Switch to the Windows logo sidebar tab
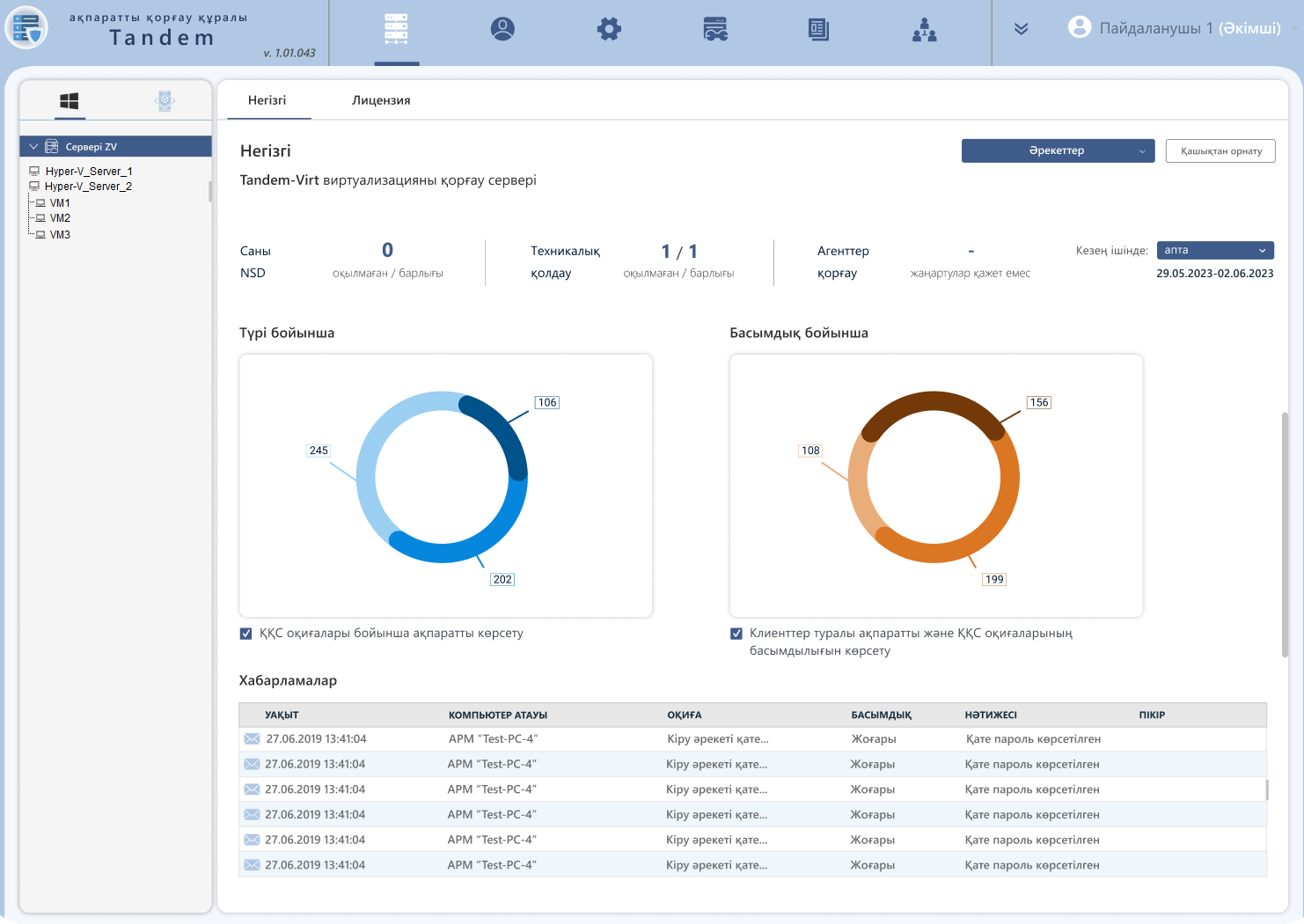Image resolution: width=1304 pixels, height=924 pixels. (70, 101)
